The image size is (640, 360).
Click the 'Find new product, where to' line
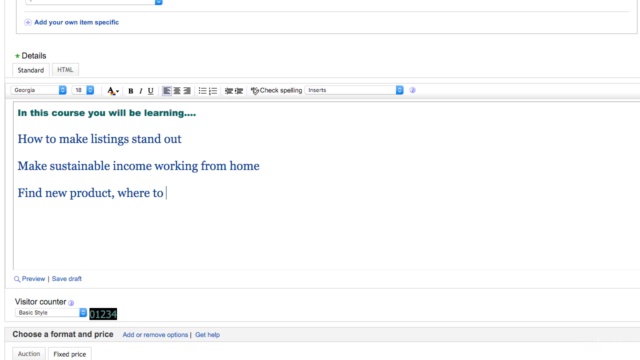point(90,193)
